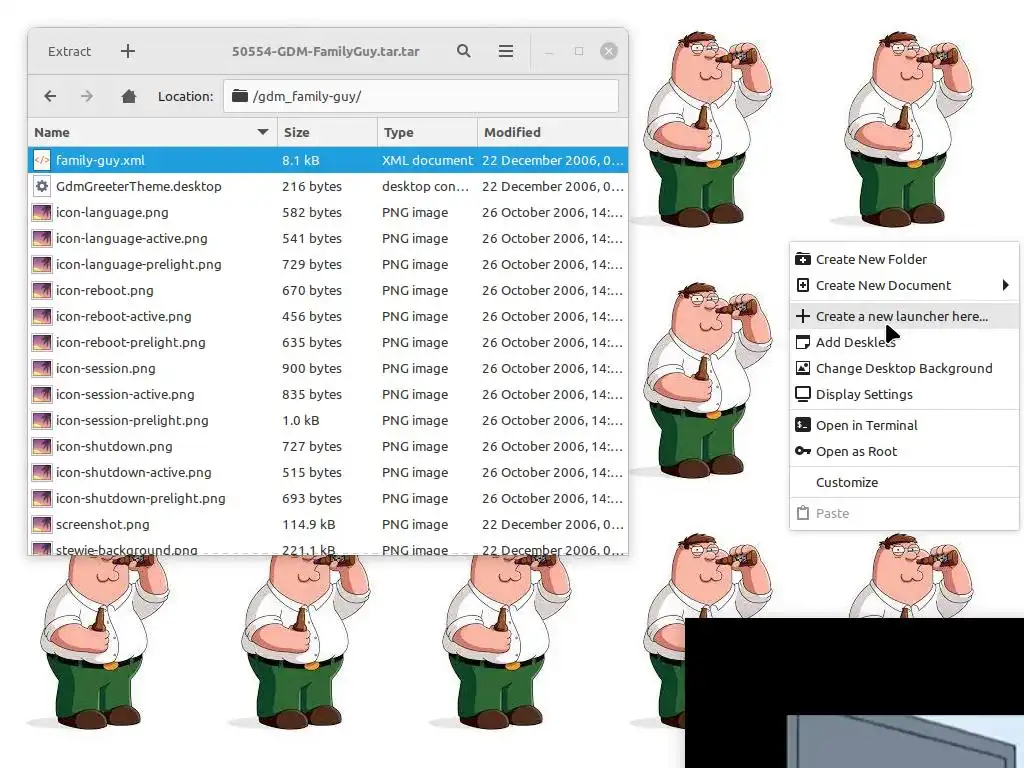
Task: Click the icon-reboot.png thumbnail icon
Action: click(x=42, y=291)
